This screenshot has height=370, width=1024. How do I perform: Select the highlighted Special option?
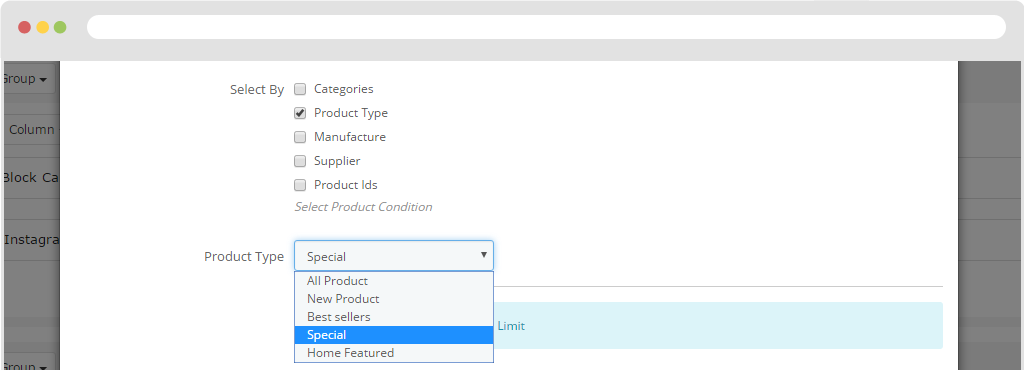click(x=394, y=335)
